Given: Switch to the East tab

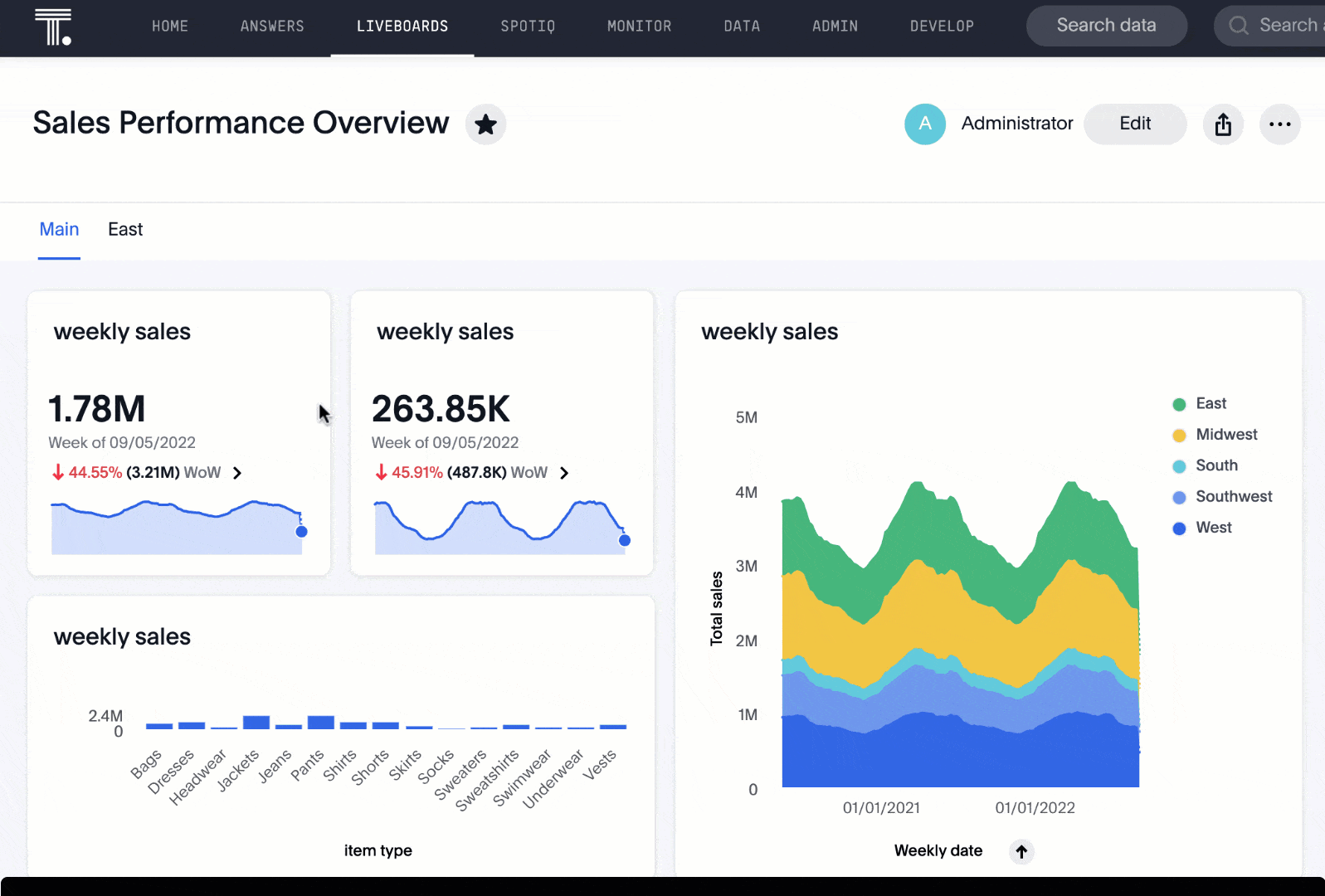Looking at the screenshot, I should click(125, 230).
